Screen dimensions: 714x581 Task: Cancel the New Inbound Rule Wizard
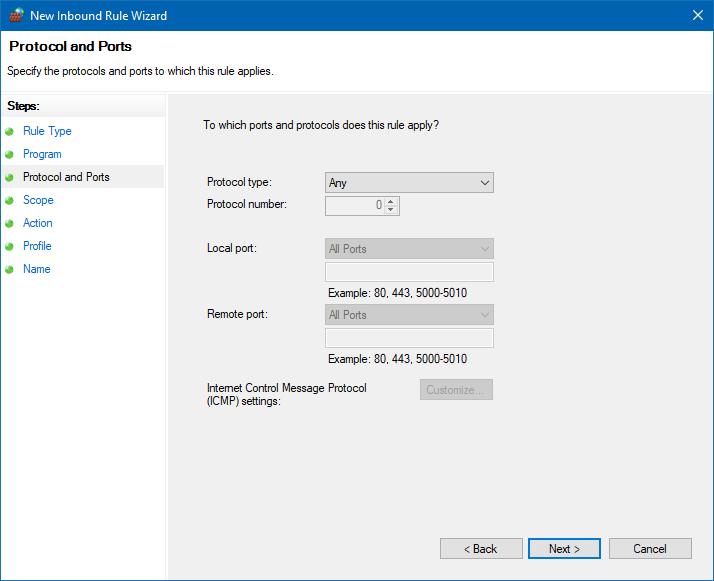pos(650,549)
